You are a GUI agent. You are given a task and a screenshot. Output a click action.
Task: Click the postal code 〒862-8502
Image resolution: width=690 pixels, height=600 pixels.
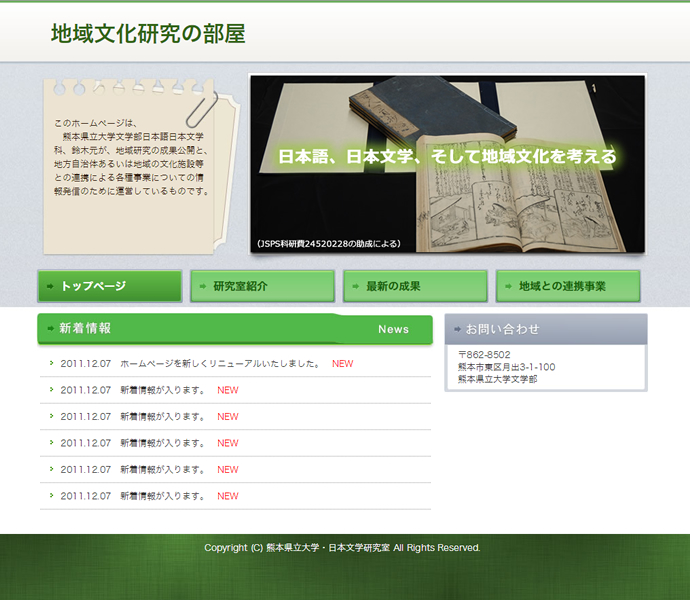(484, 355)
